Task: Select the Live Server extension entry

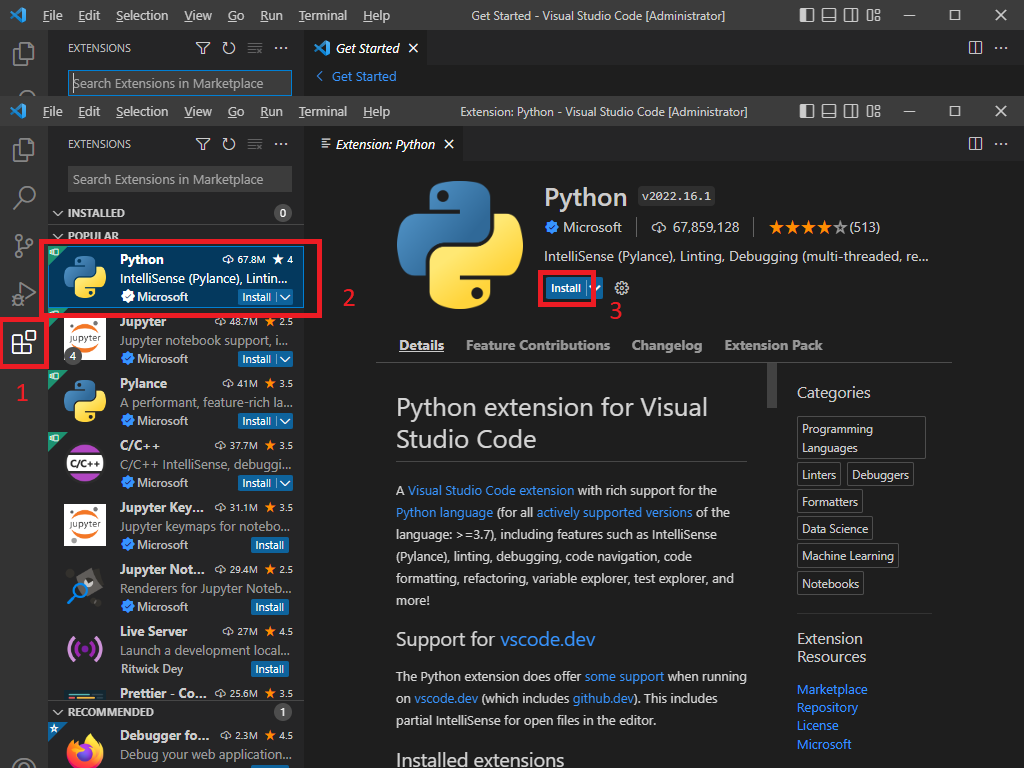Action: 176,650
